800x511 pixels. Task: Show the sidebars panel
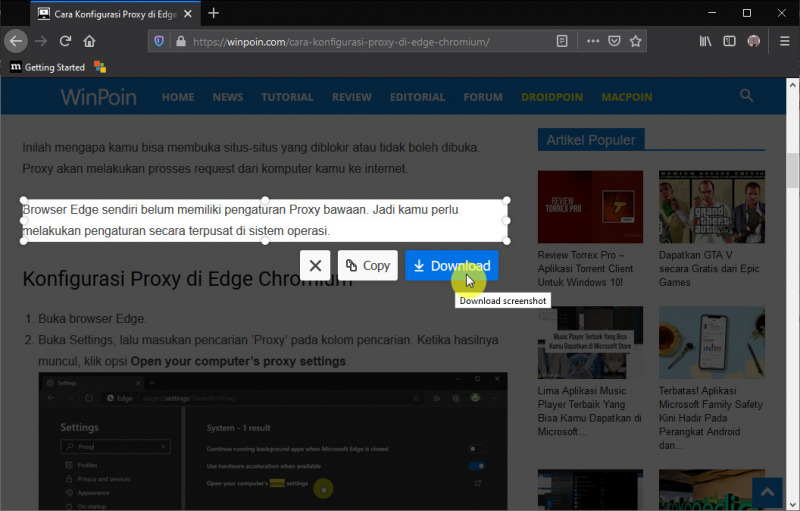730,41
